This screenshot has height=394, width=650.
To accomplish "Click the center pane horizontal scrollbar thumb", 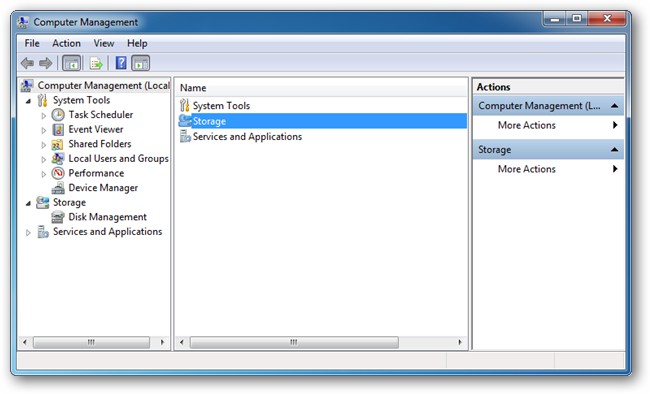I will tap(294, 342).
